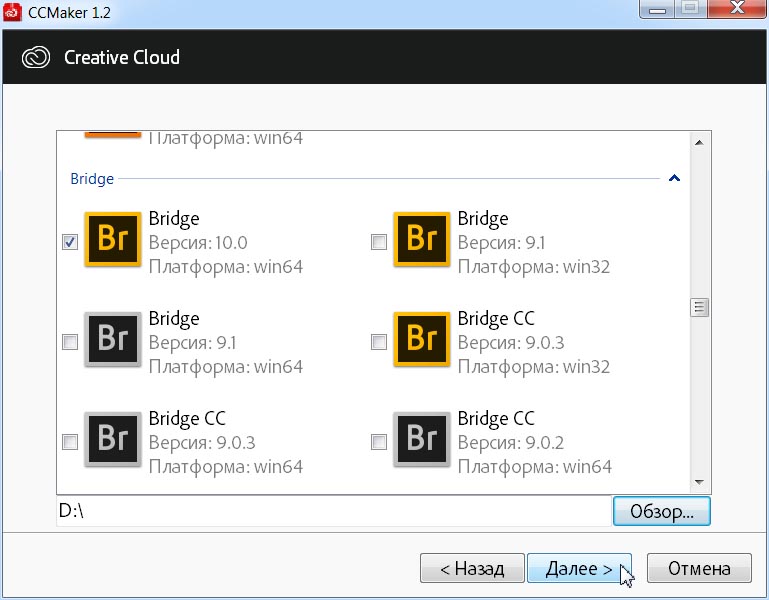This screenshot has width=769, height=600.
Task: Uncheck the Bridge 10.0 win64 checkbox
Action: [x=70, y=242]
